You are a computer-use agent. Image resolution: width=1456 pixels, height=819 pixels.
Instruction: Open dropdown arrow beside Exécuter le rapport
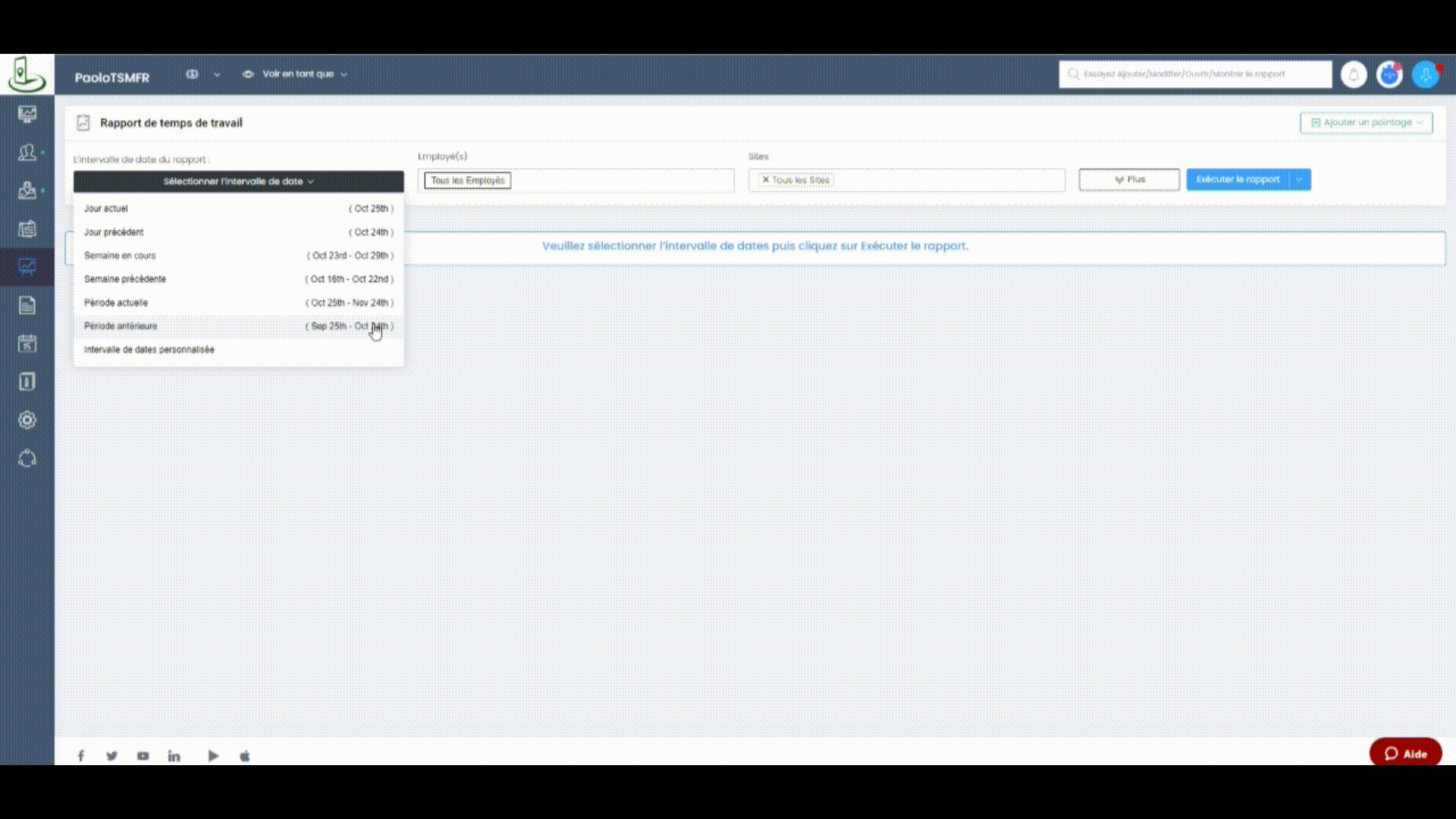[x=1300, y=180]
